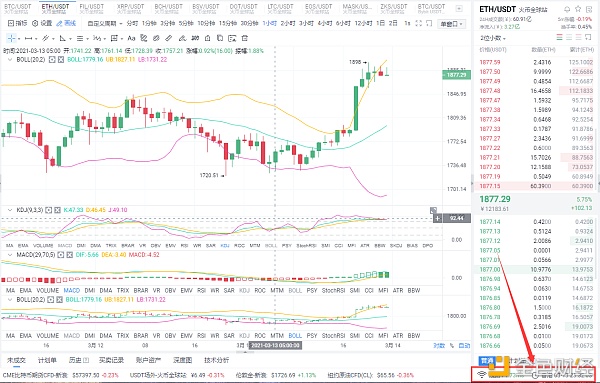The height and width of the screenshot is (383, 600).
Task: Select the rectangle shape tool
Action: coord(114,38)
